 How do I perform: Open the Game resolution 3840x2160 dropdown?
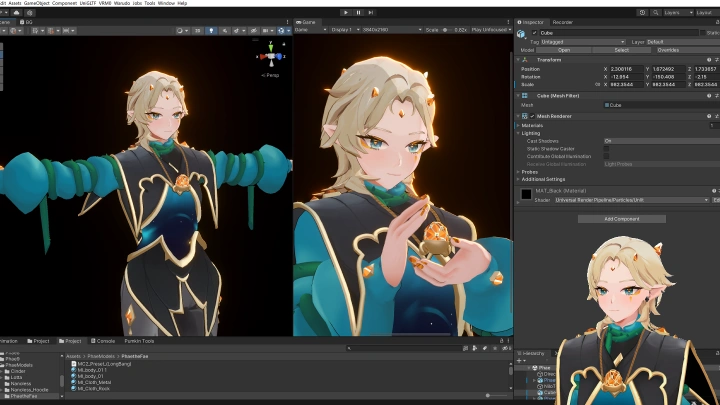(392, 30)
